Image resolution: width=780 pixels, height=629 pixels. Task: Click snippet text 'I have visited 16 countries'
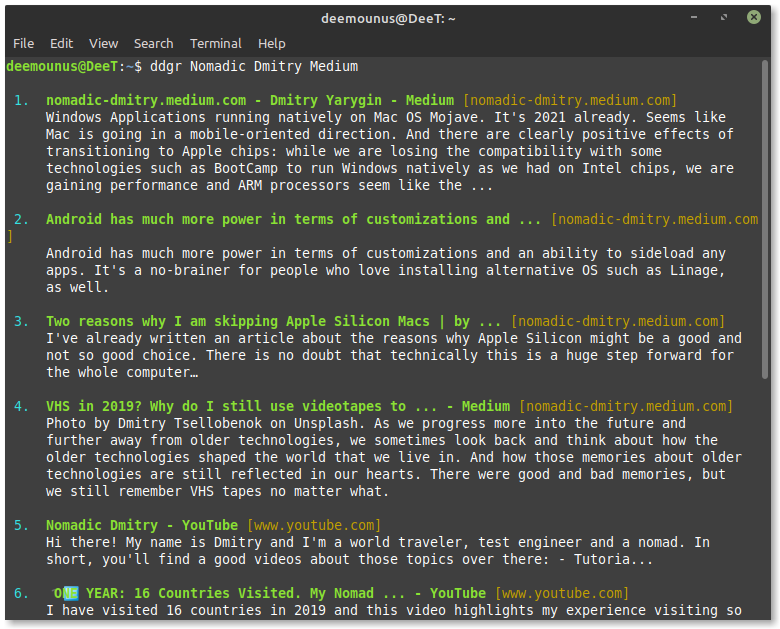154,611
